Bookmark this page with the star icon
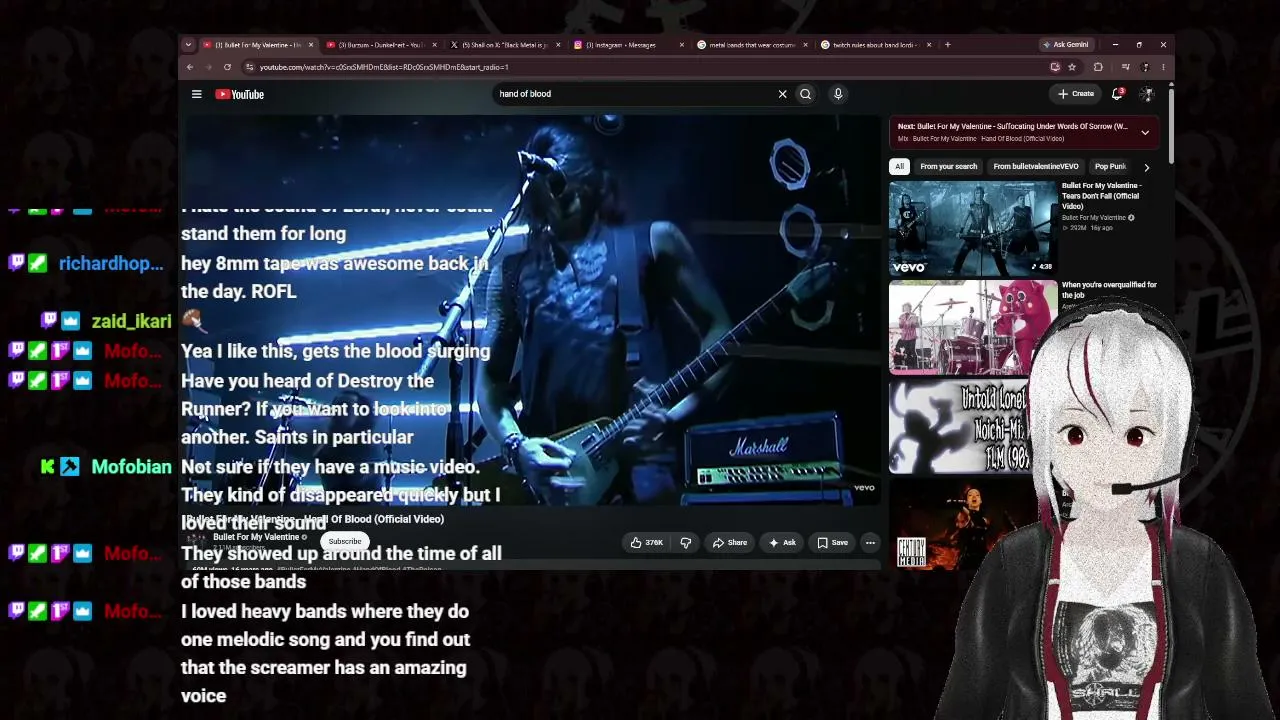The image size is (1280, 720). [1072, 67]
